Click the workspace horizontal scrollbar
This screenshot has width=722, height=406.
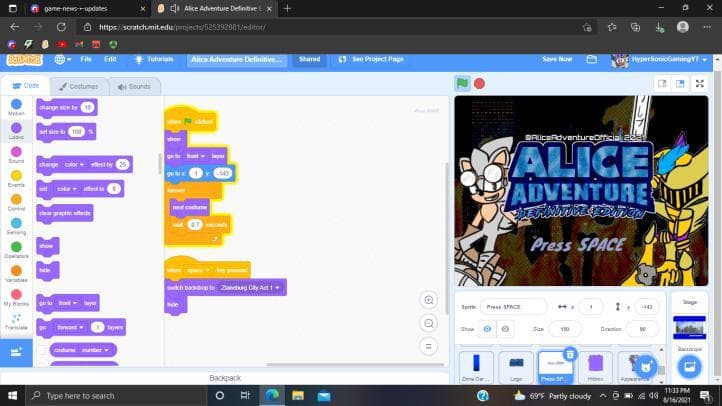click(x=355, y=365)
